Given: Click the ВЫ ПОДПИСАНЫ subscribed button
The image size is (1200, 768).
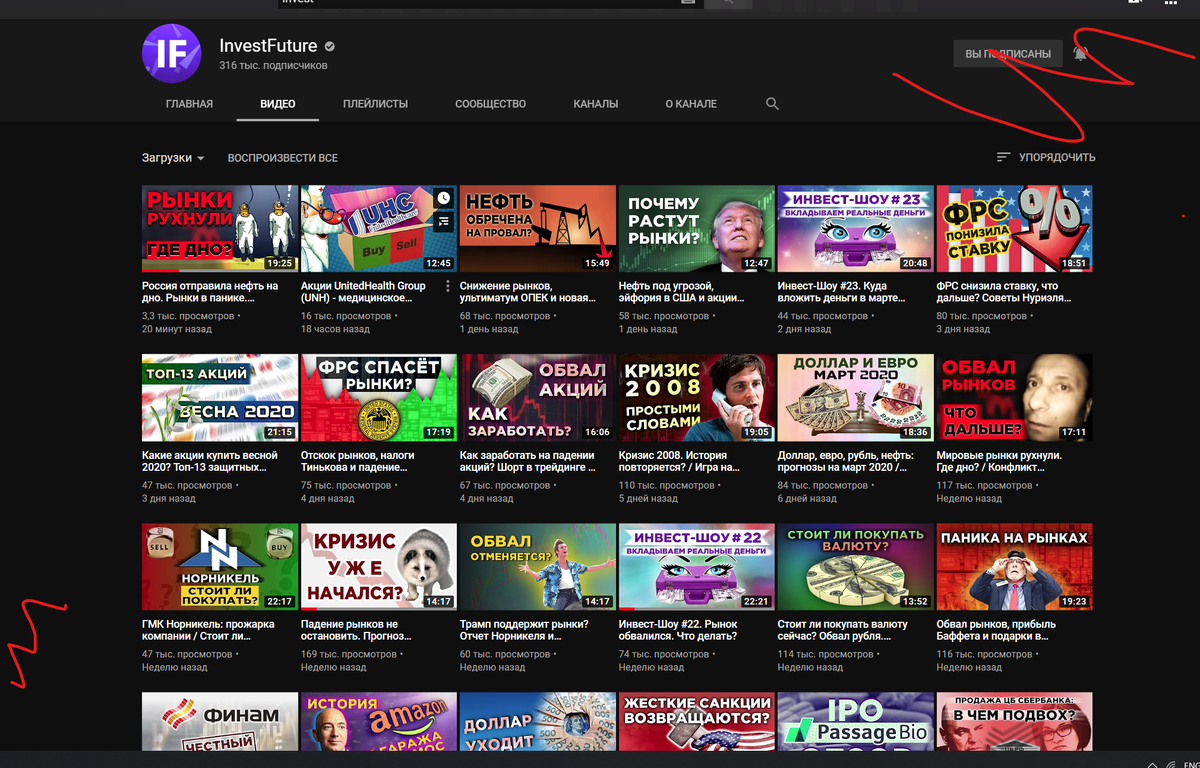Looking at the screenshot, I should click(x=1008, y=54).
